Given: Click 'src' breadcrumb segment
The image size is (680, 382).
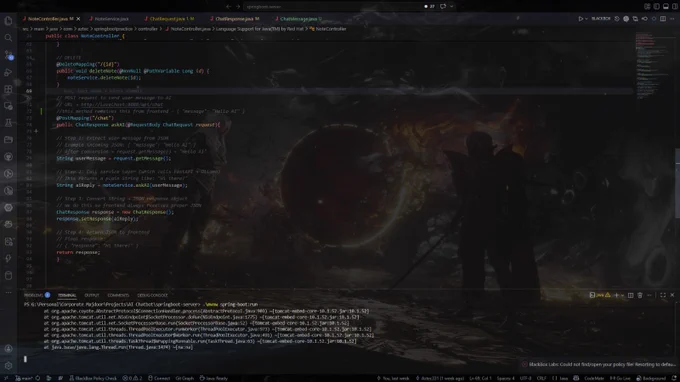Looking at the screenshot, I should tap(26, 29).
